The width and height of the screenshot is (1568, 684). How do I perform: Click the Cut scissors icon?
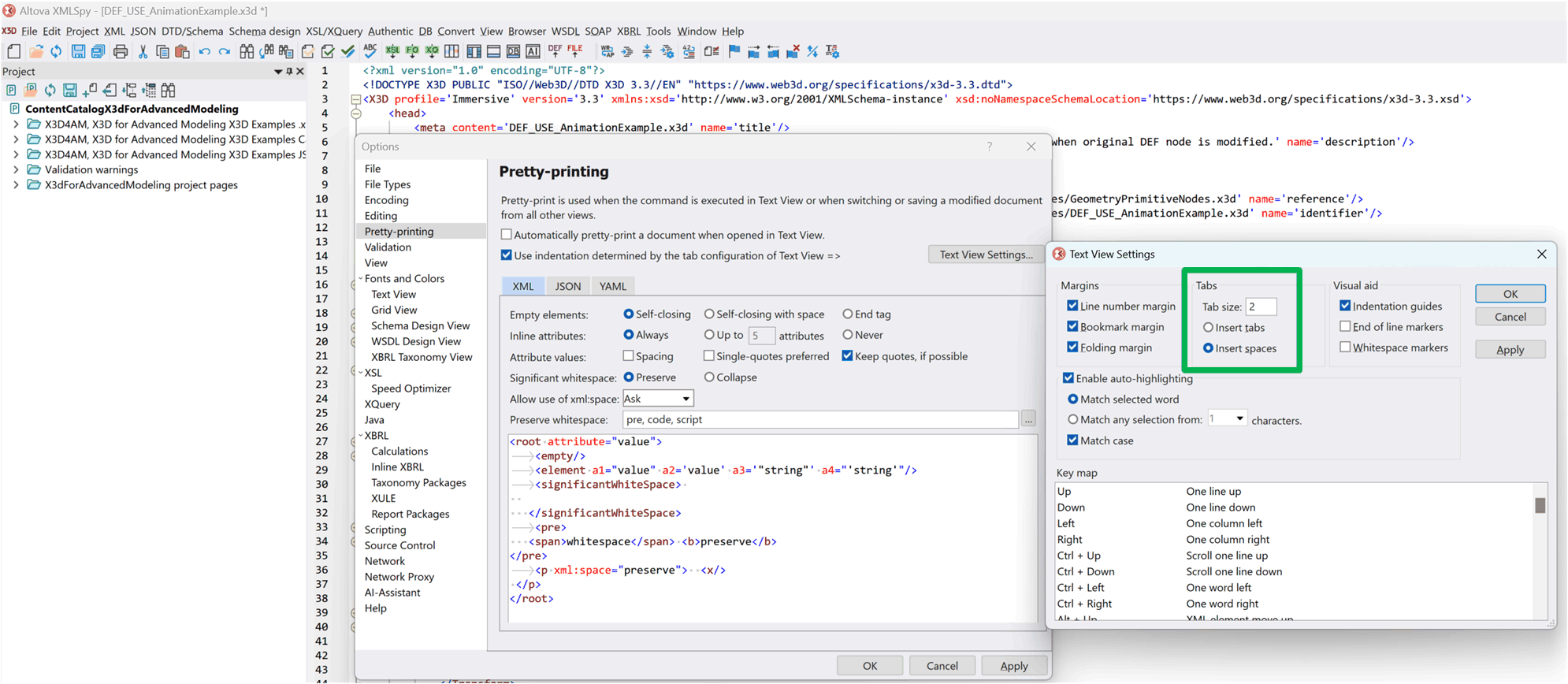(143, 52)
